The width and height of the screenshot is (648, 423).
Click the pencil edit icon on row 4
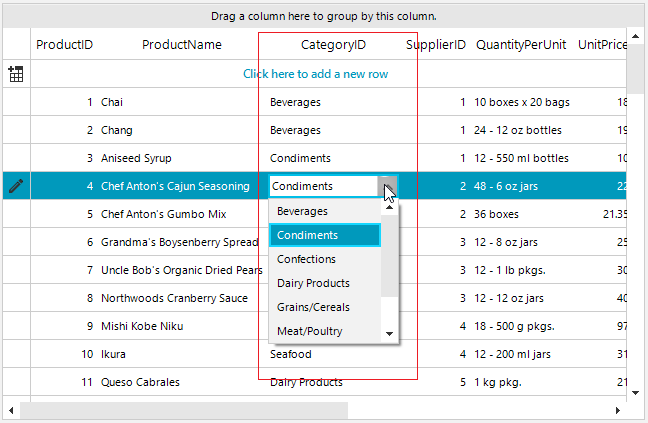click(x=15, y=185)
